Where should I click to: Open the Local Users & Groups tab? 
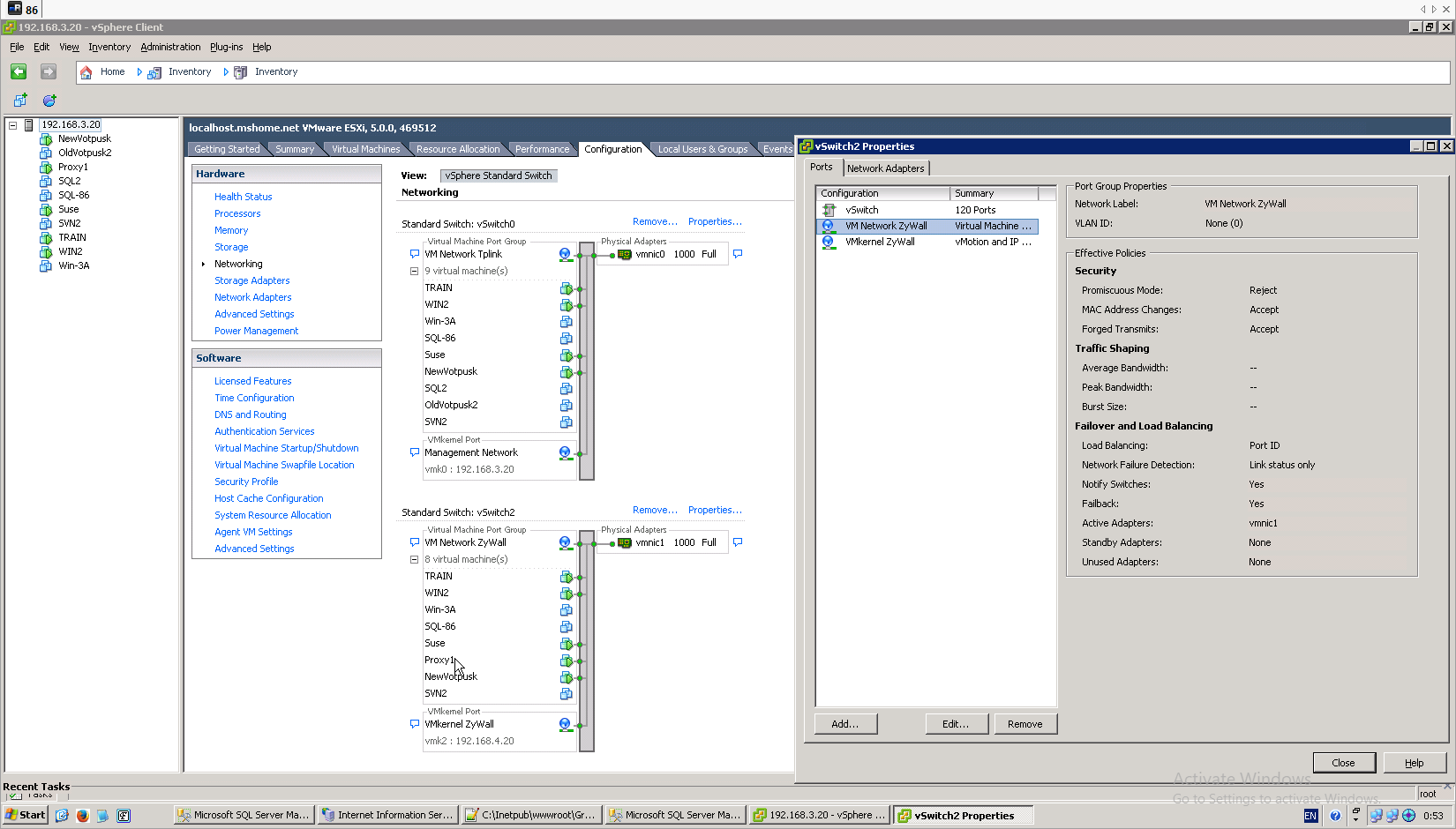[x=702, y=149]
